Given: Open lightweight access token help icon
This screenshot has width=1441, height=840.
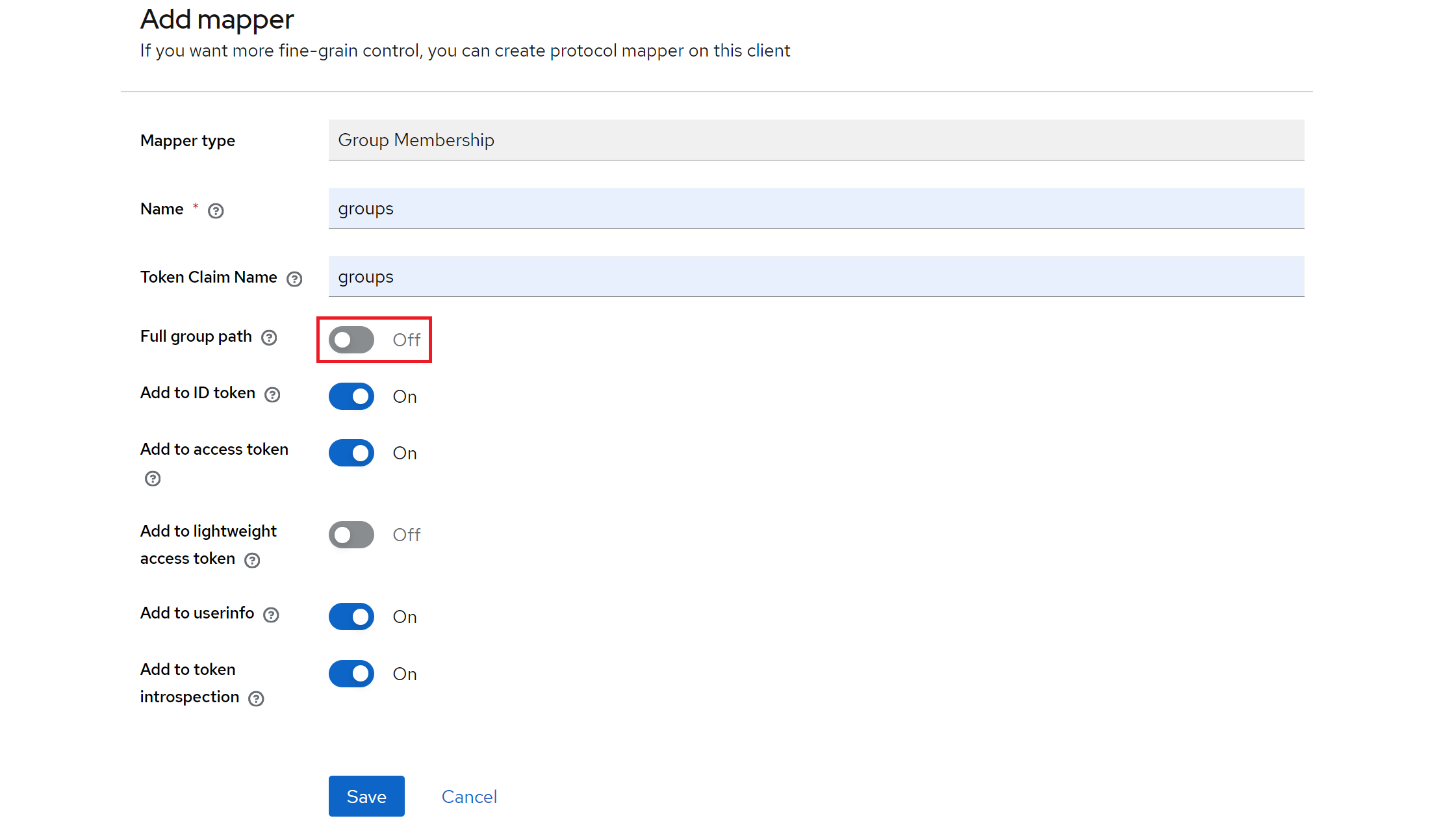Looking at the screenshot, I should pyautogui.click(x=252, y=561).
